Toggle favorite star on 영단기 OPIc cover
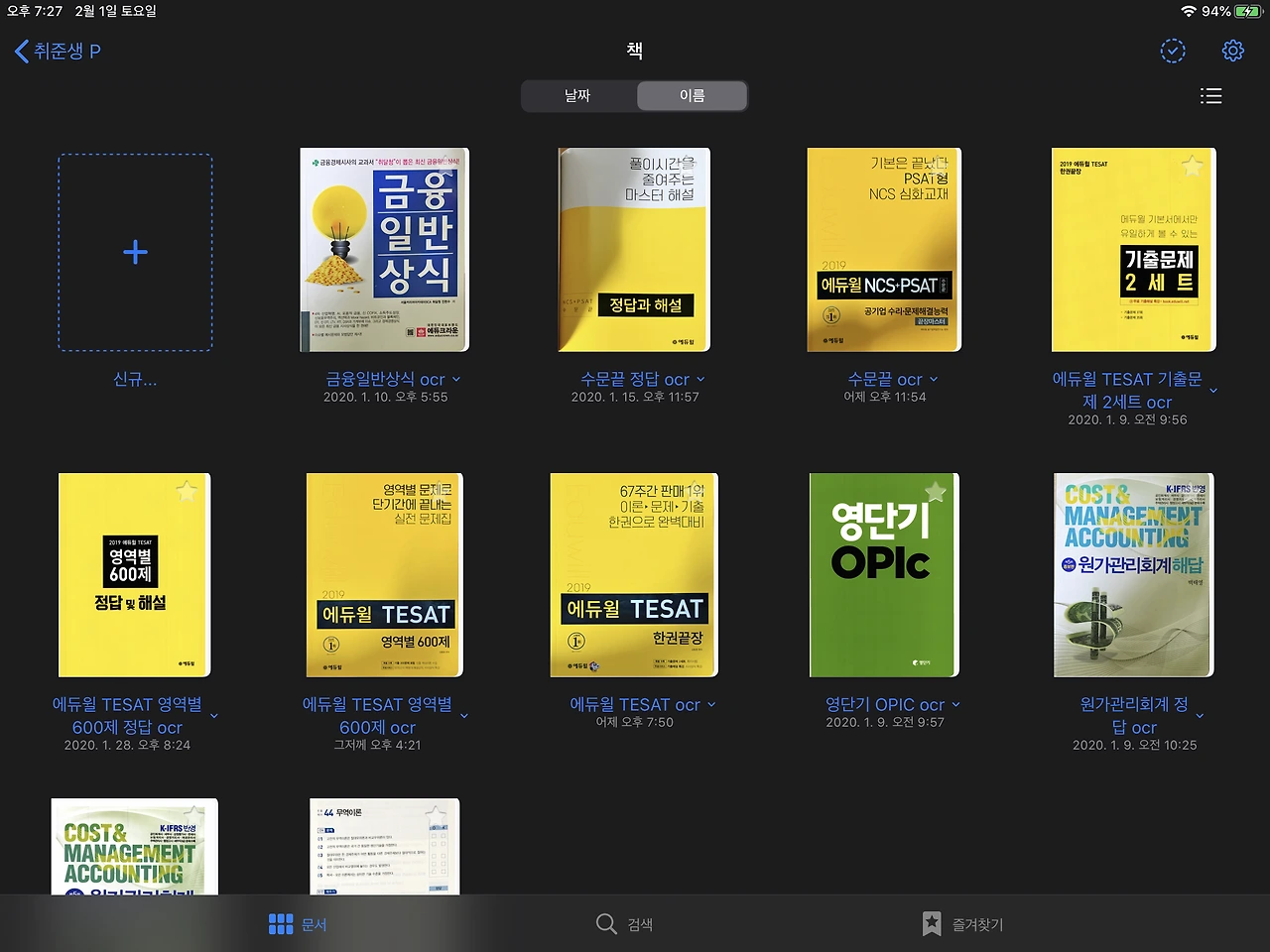This screenshot has width=1270, height=952. coord(936,490)
